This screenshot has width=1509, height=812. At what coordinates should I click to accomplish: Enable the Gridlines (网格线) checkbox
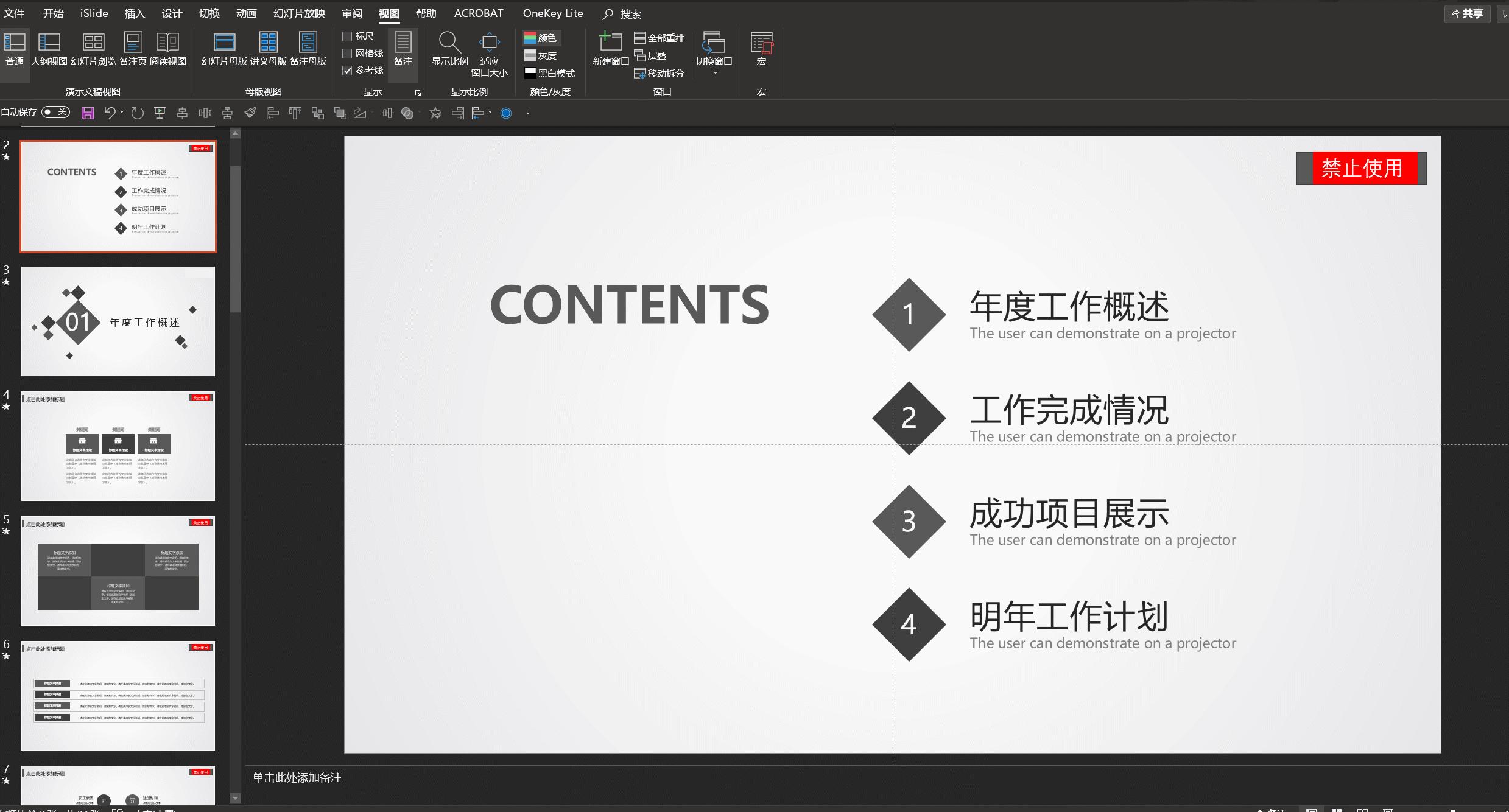tap(348, 54)
